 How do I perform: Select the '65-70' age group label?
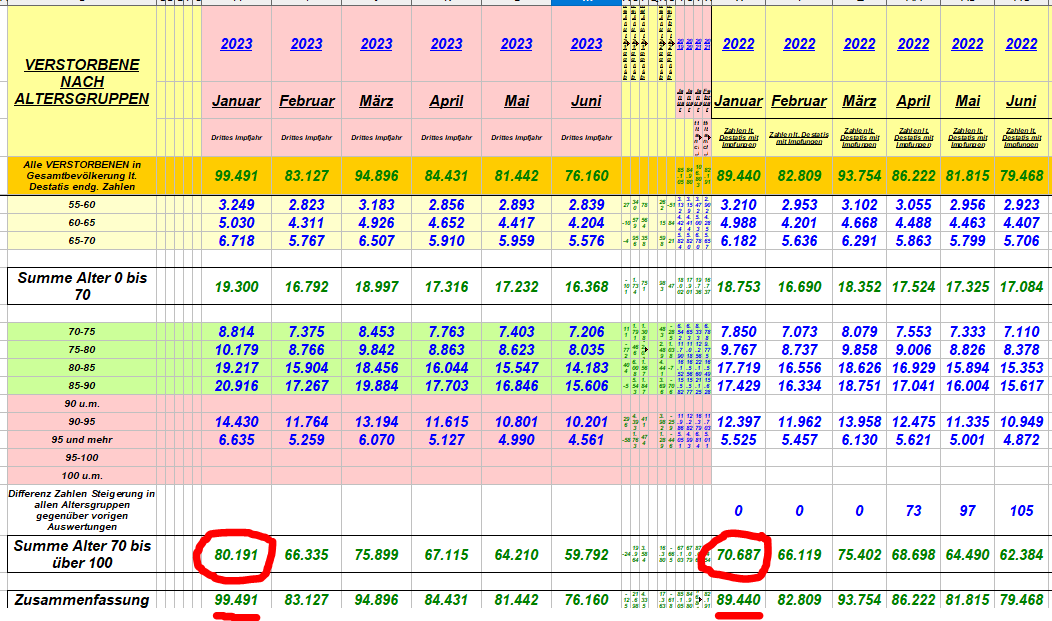(82, 241)
